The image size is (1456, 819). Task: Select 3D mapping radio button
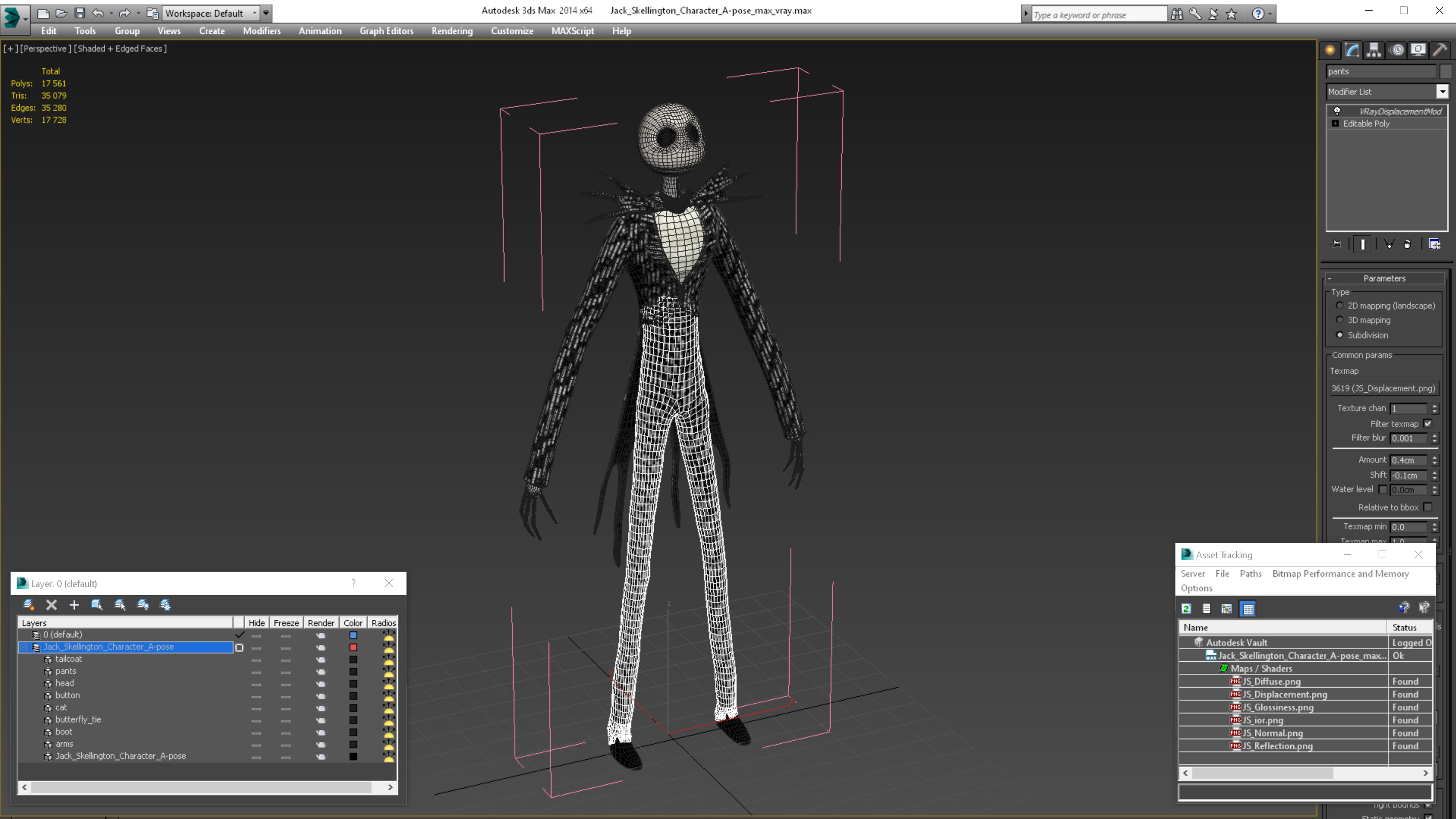1340,320
